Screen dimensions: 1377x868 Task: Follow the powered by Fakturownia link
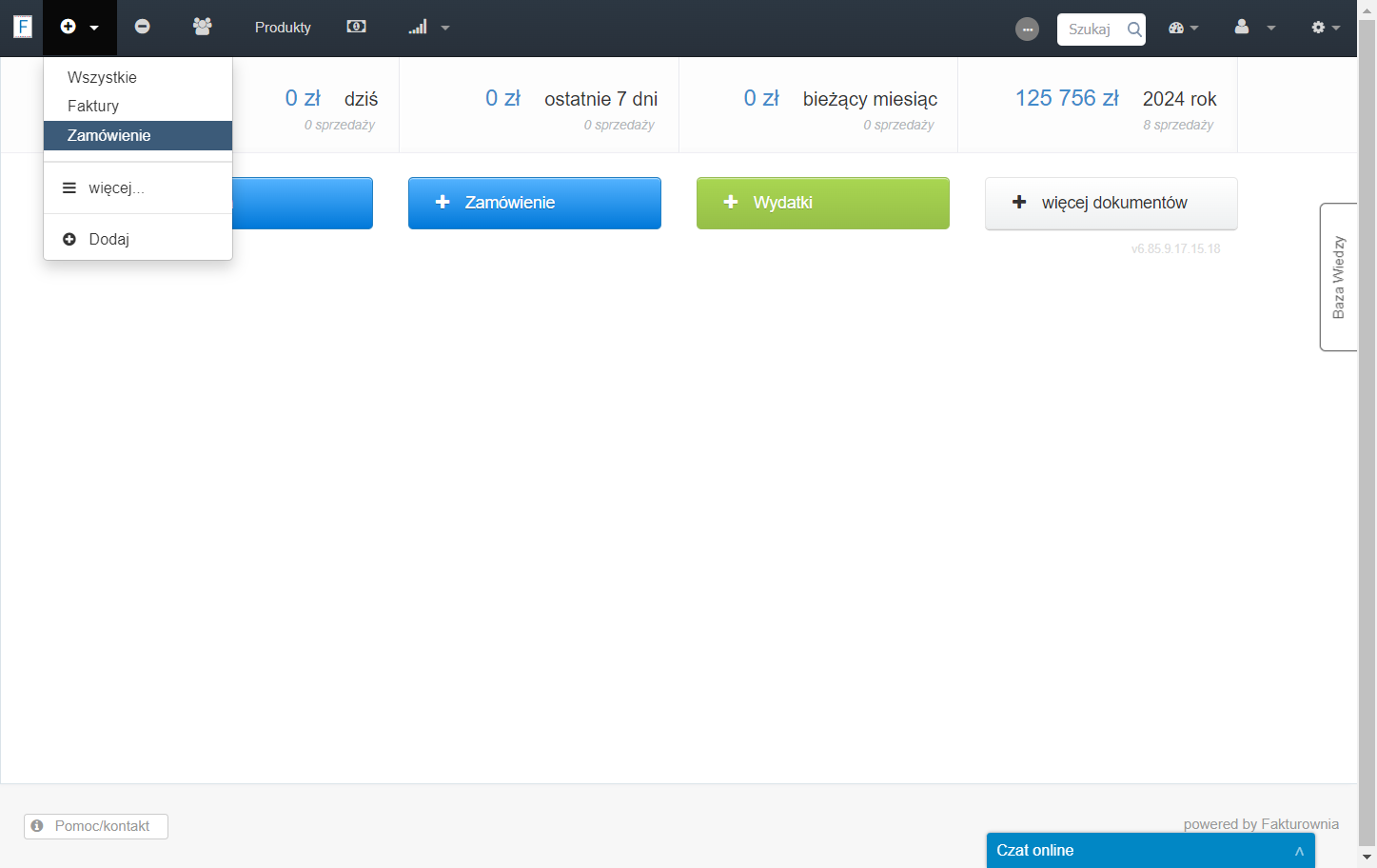click(1261, 824)
